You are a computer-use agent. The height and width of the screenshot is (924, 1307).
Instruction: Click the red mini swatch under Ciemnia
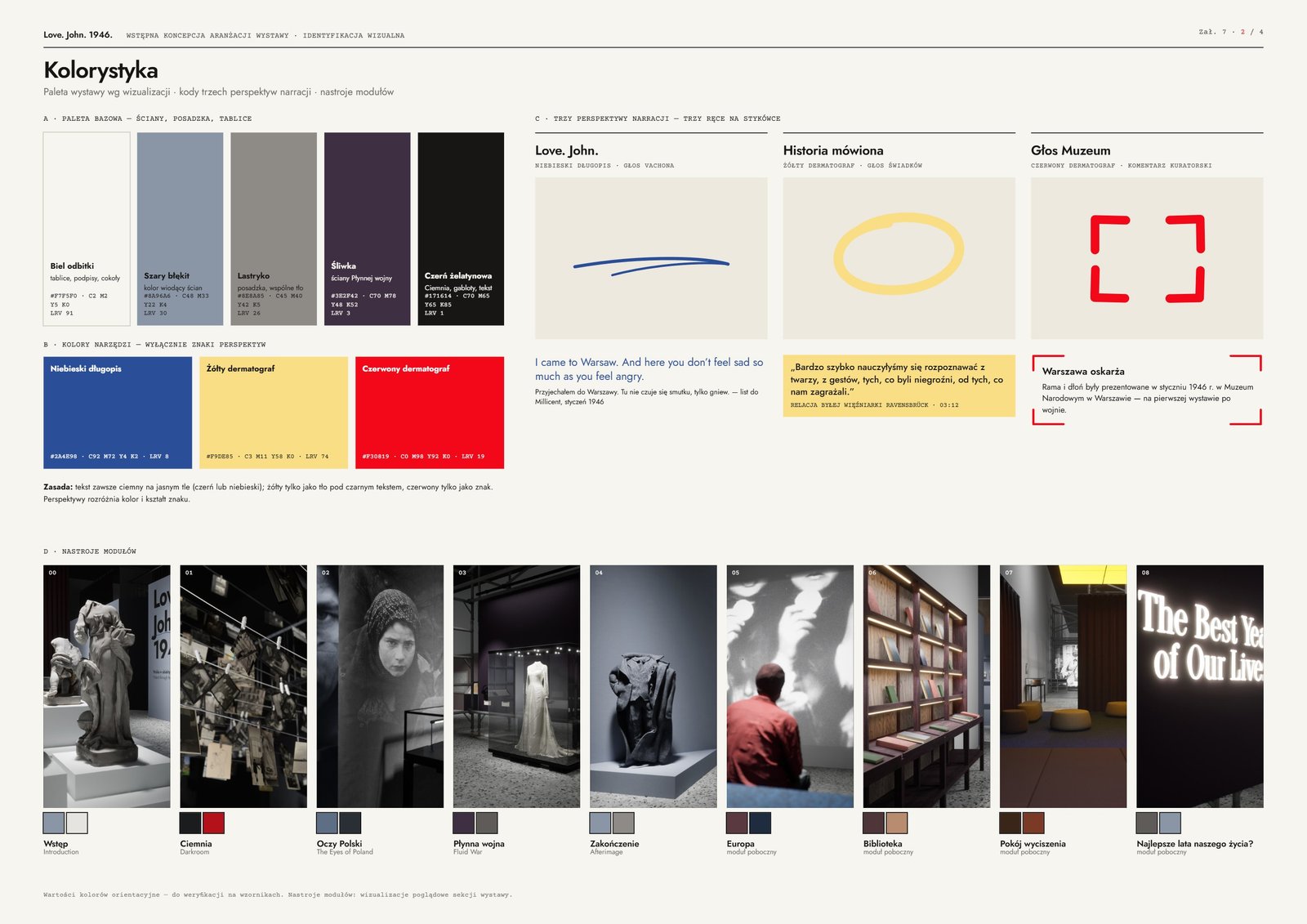213,823
